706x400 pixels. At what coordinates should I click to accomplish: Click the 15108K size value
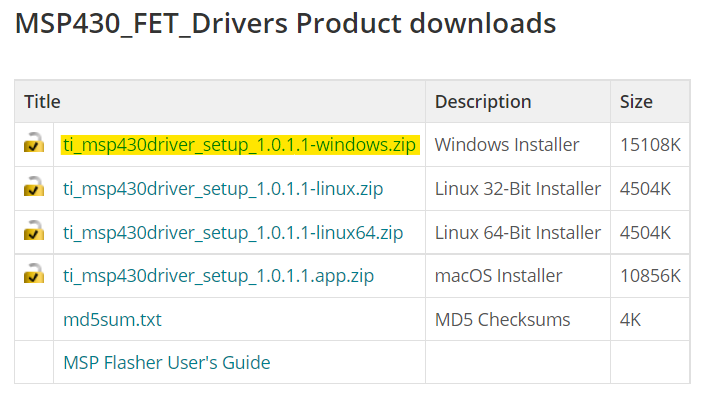click(x=650, y=145)
